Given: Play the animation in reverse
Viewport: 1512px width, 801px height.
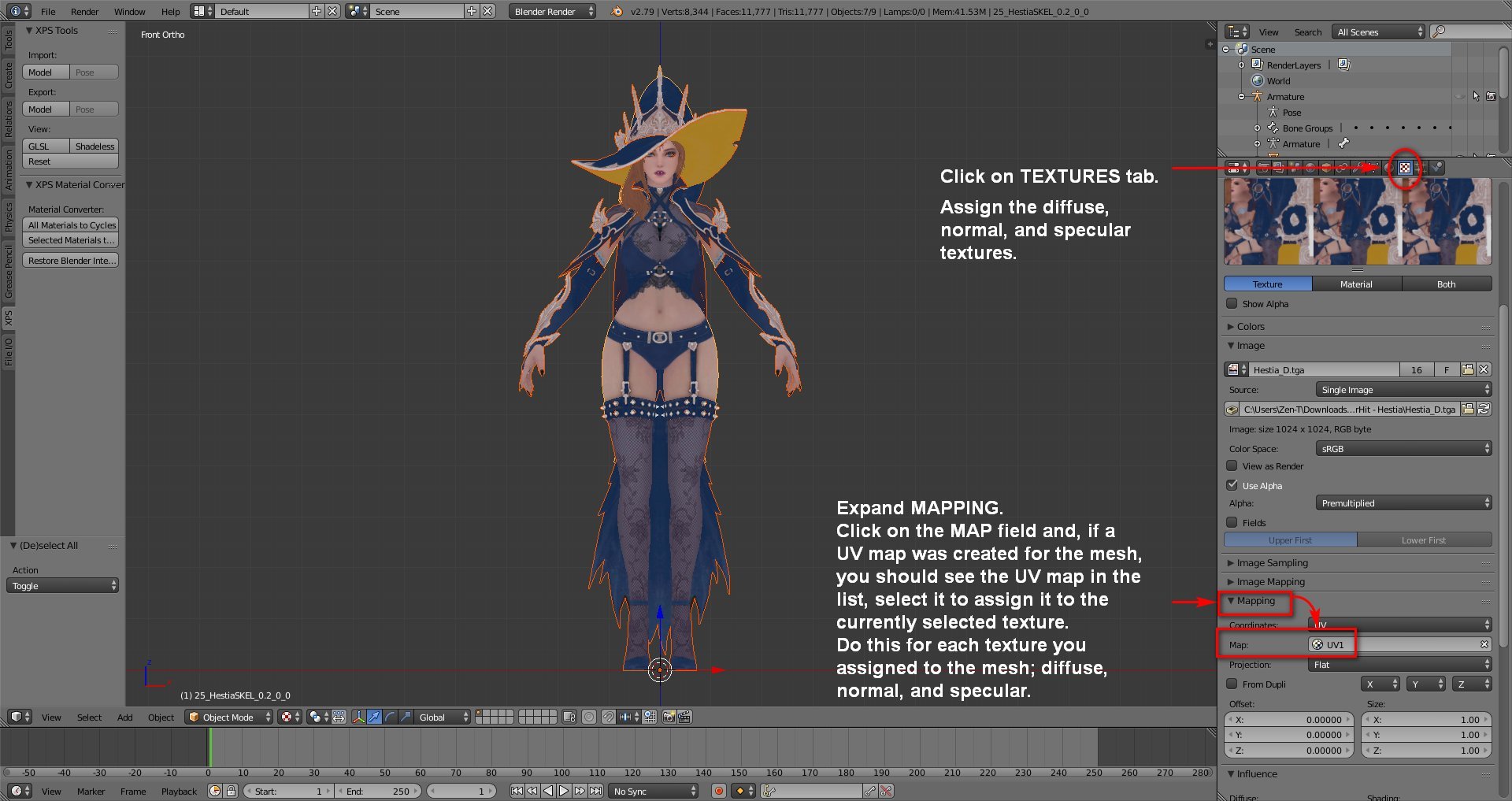Looking at the screenshot, I should [548, 791].
